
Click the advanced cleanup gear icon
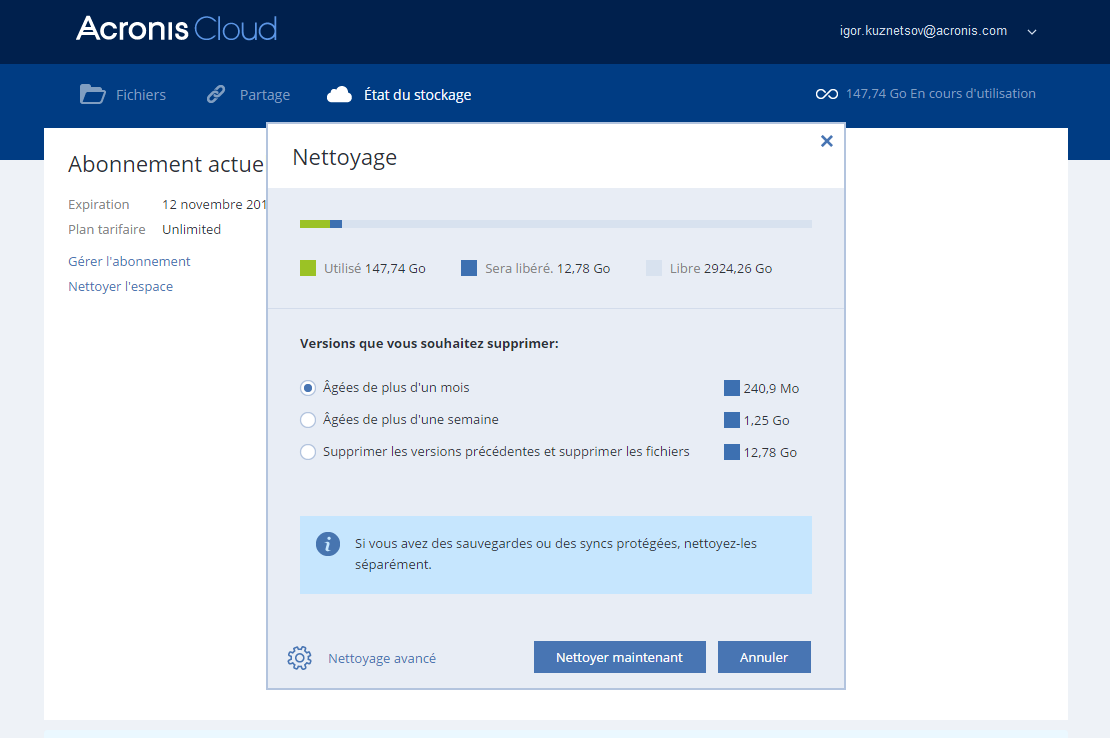299,658
